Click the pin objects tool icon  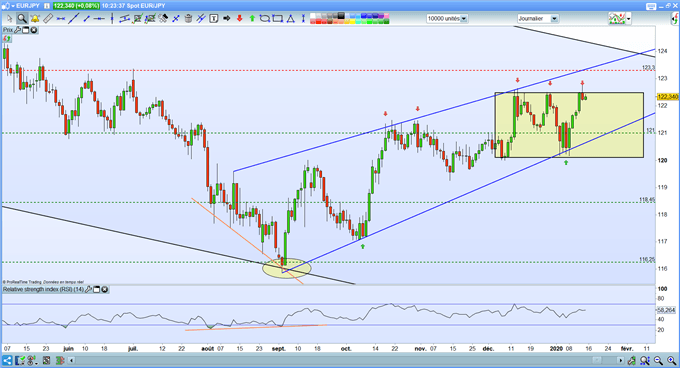coord(163,19)
